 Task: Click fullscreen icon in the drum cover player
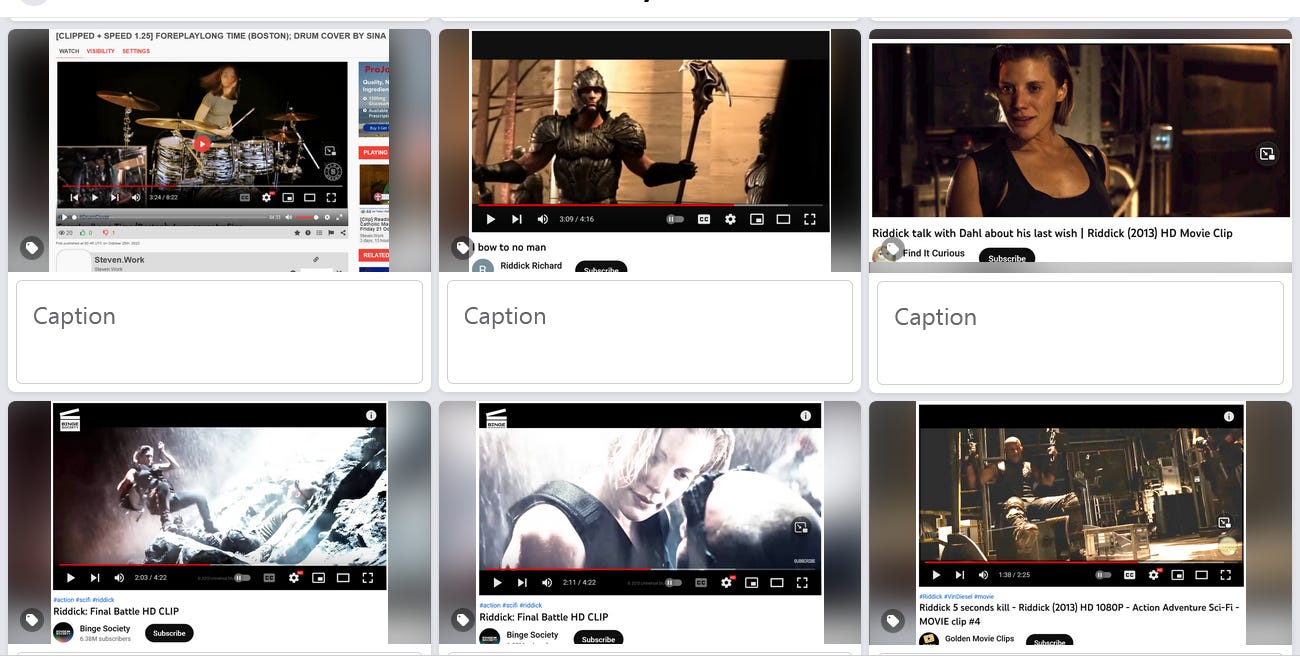332,198
